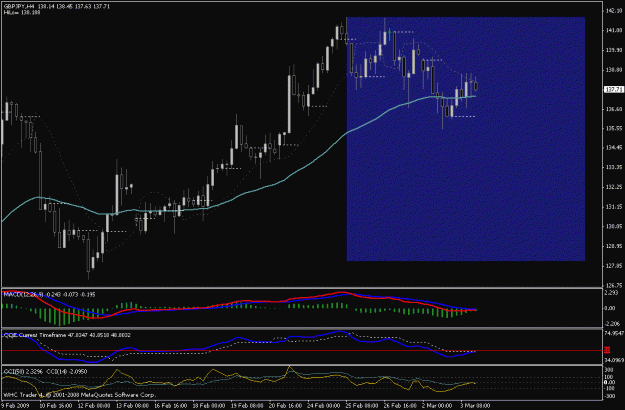Click the current price tag 137.71
Screen dimensions: 625x410
(613, 89)
